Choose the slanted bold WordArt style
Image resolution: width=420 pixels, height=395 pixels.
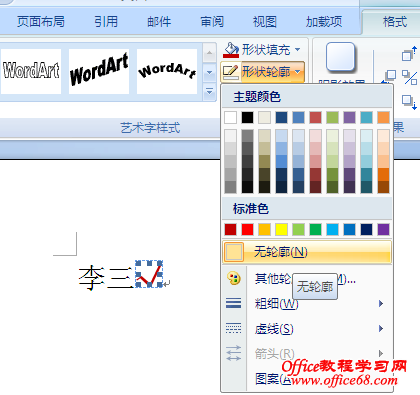[99, 71]
